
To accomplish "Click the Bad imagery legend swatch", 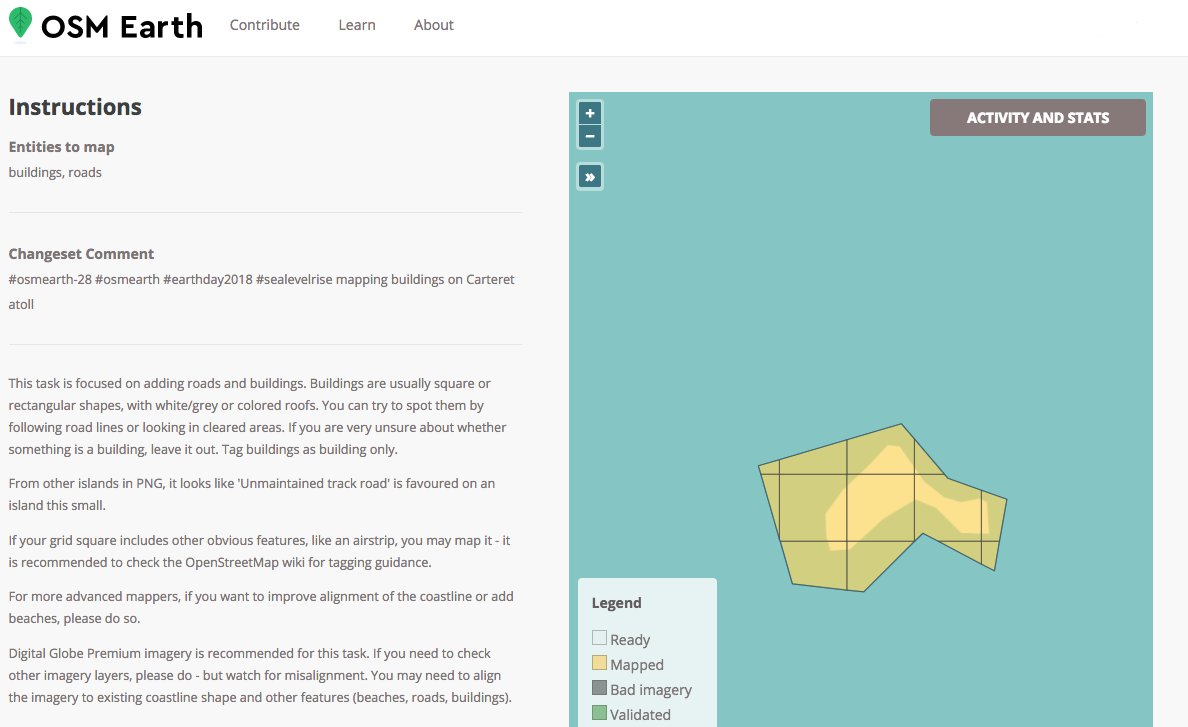I will point(599,688).
